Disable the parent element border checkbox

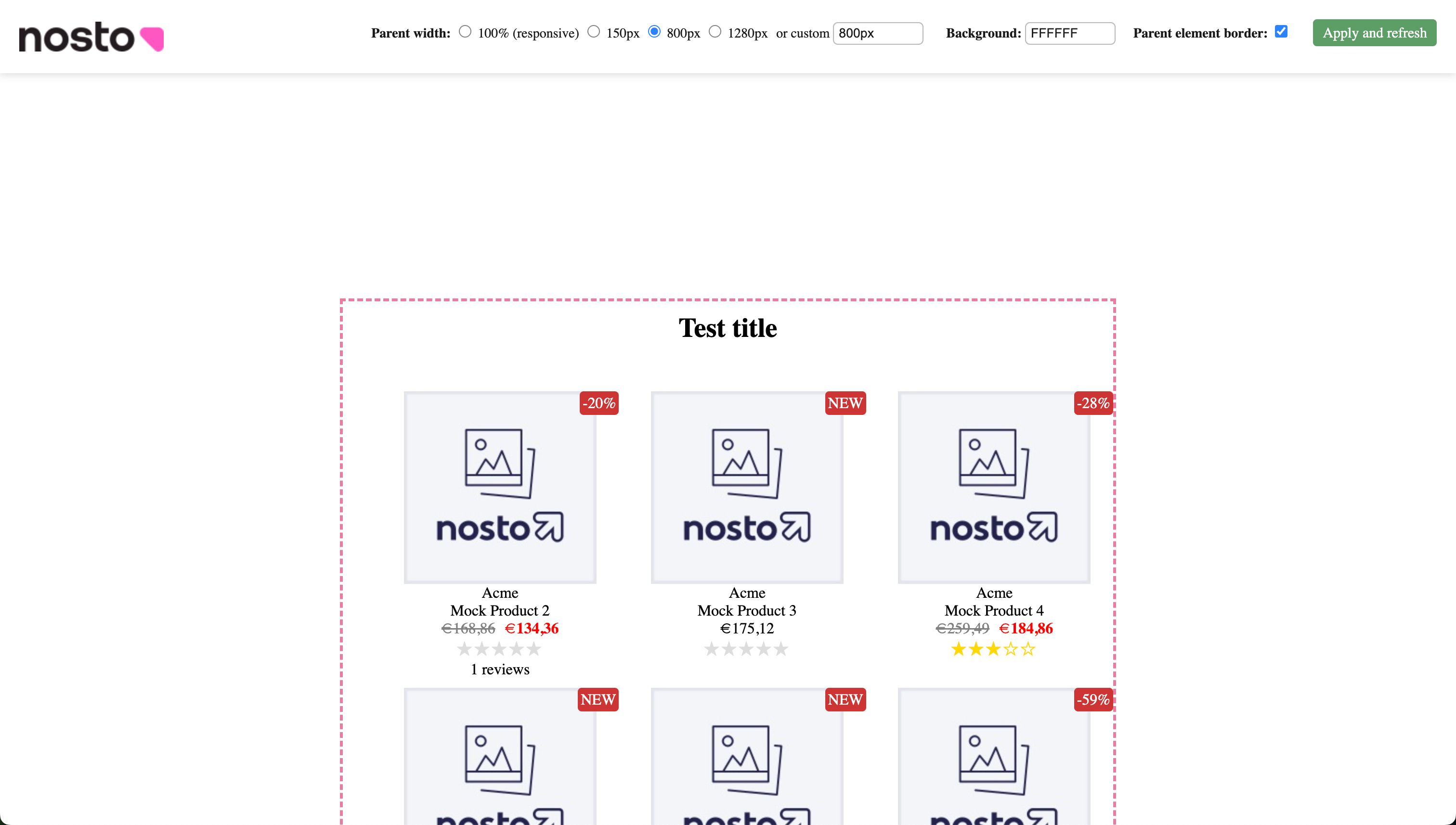[1281, 32]
